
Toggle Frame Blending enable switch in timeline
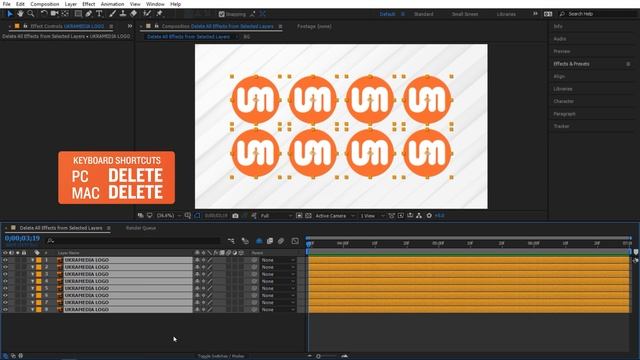(270, 241)
